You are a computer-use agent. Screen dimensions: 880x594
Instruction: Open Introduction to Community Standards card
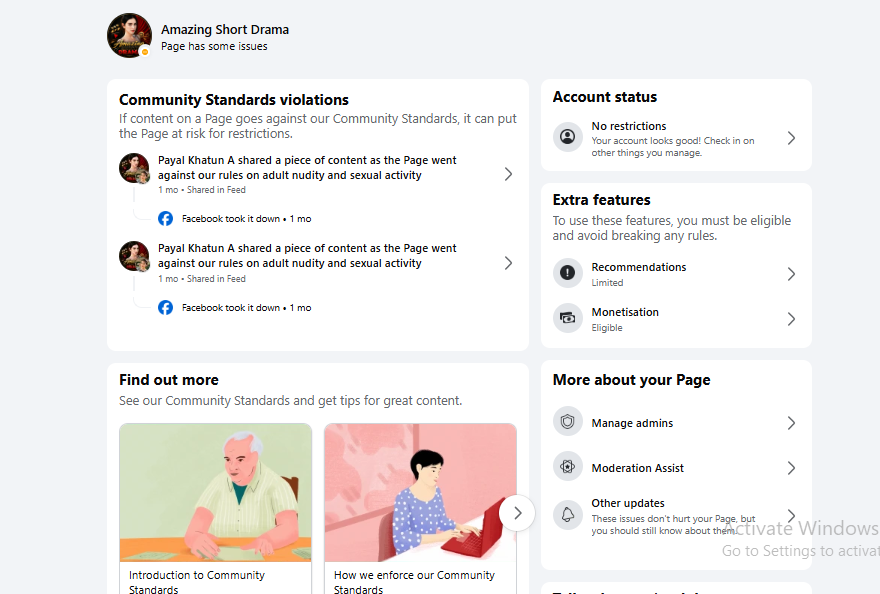(216, 509)
